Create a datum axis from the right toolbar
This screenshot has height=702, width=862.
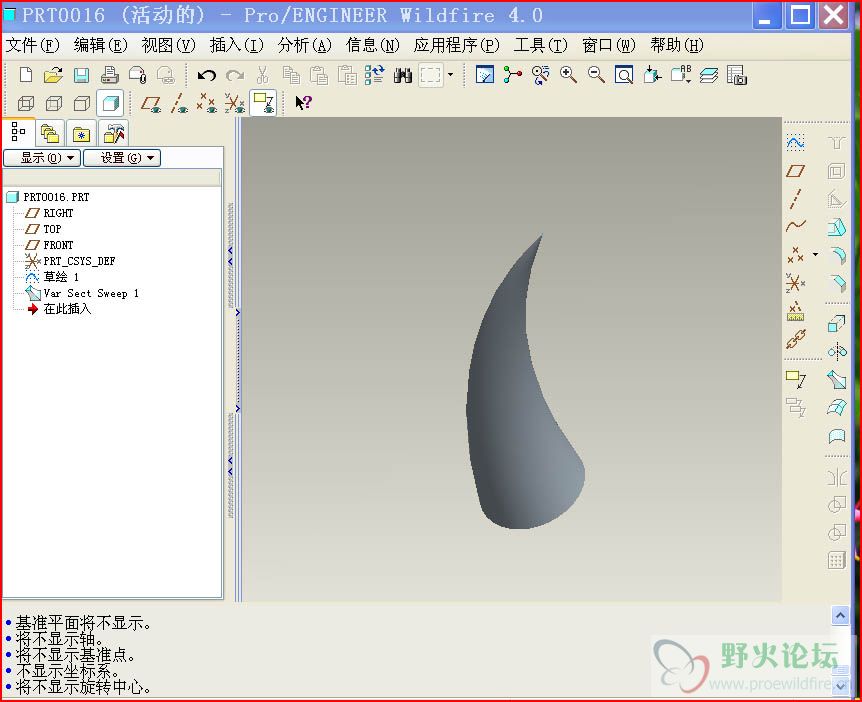(795, 198)
